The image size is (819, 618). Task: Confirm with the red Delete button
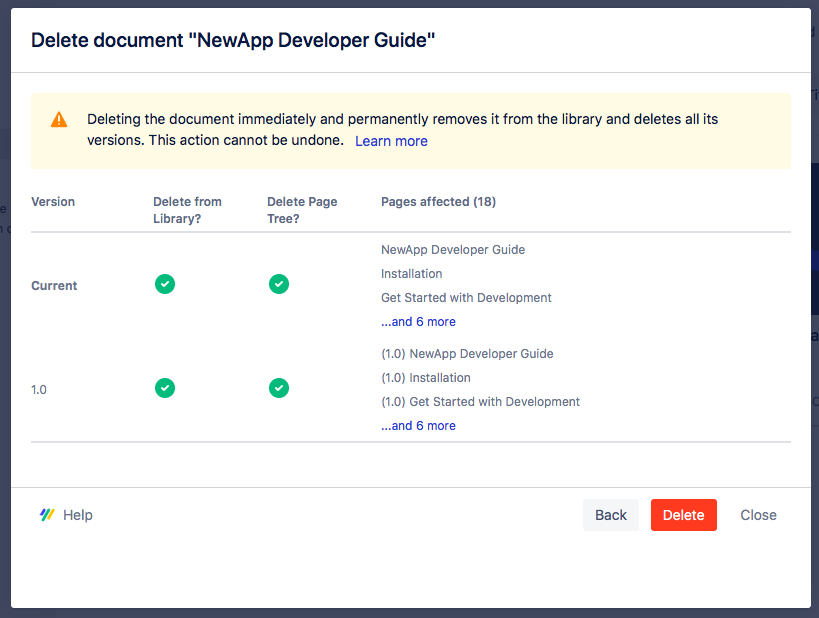point(683,515)
